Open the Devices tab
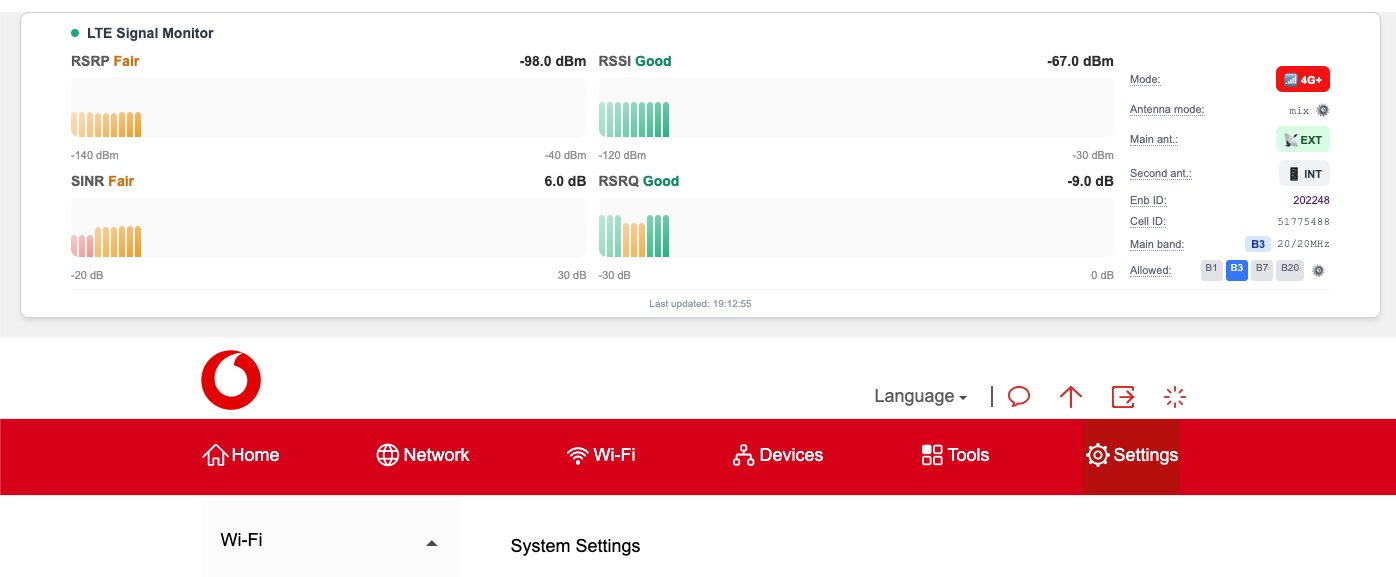The height and width of the screenshot is (577, 1396). pos(778,455)
